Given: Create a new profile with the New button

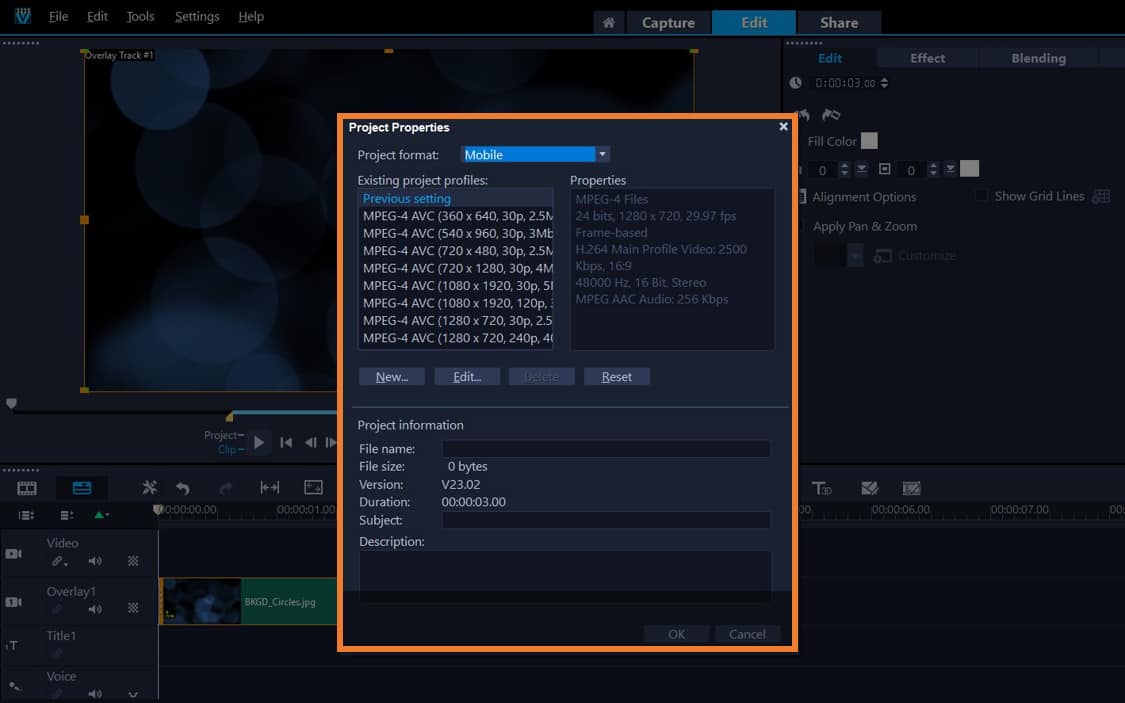Looking at the screenshot, I should (x=391, y=376).
